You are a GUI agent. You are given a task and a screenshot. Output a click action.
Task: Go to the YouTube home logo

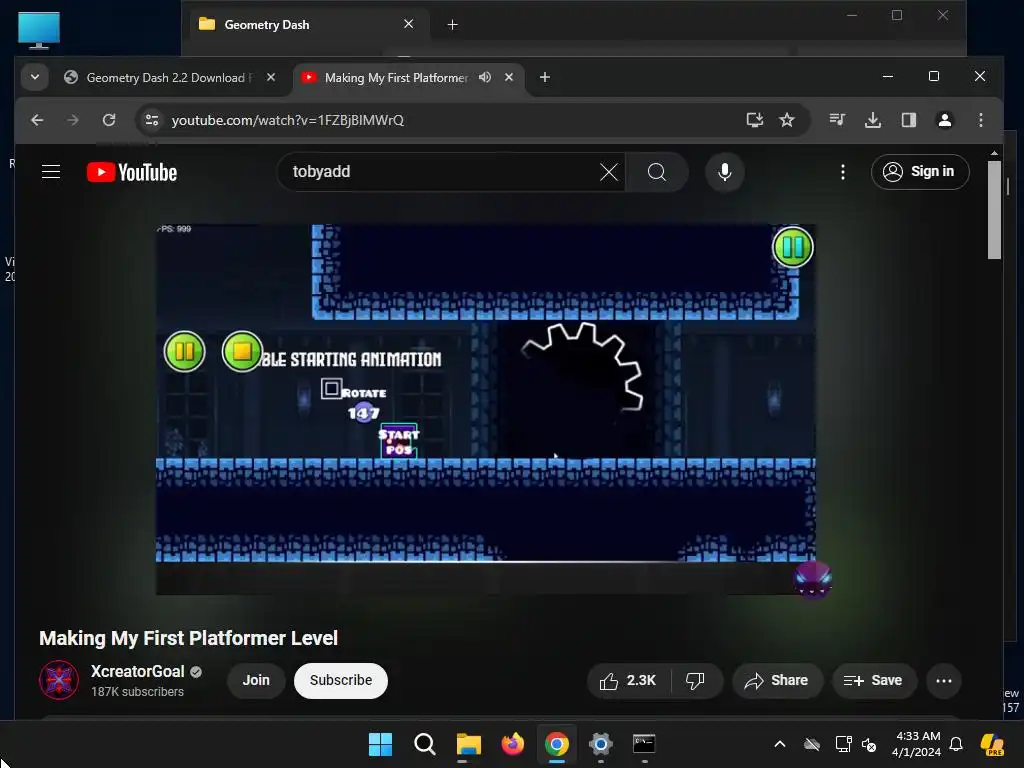coord(132,172)
